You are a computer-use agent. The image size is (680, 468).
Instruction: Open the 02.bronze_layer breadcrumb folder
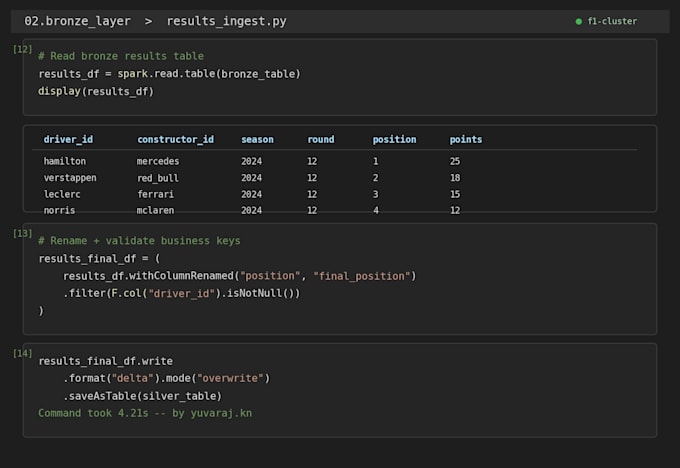77,21
